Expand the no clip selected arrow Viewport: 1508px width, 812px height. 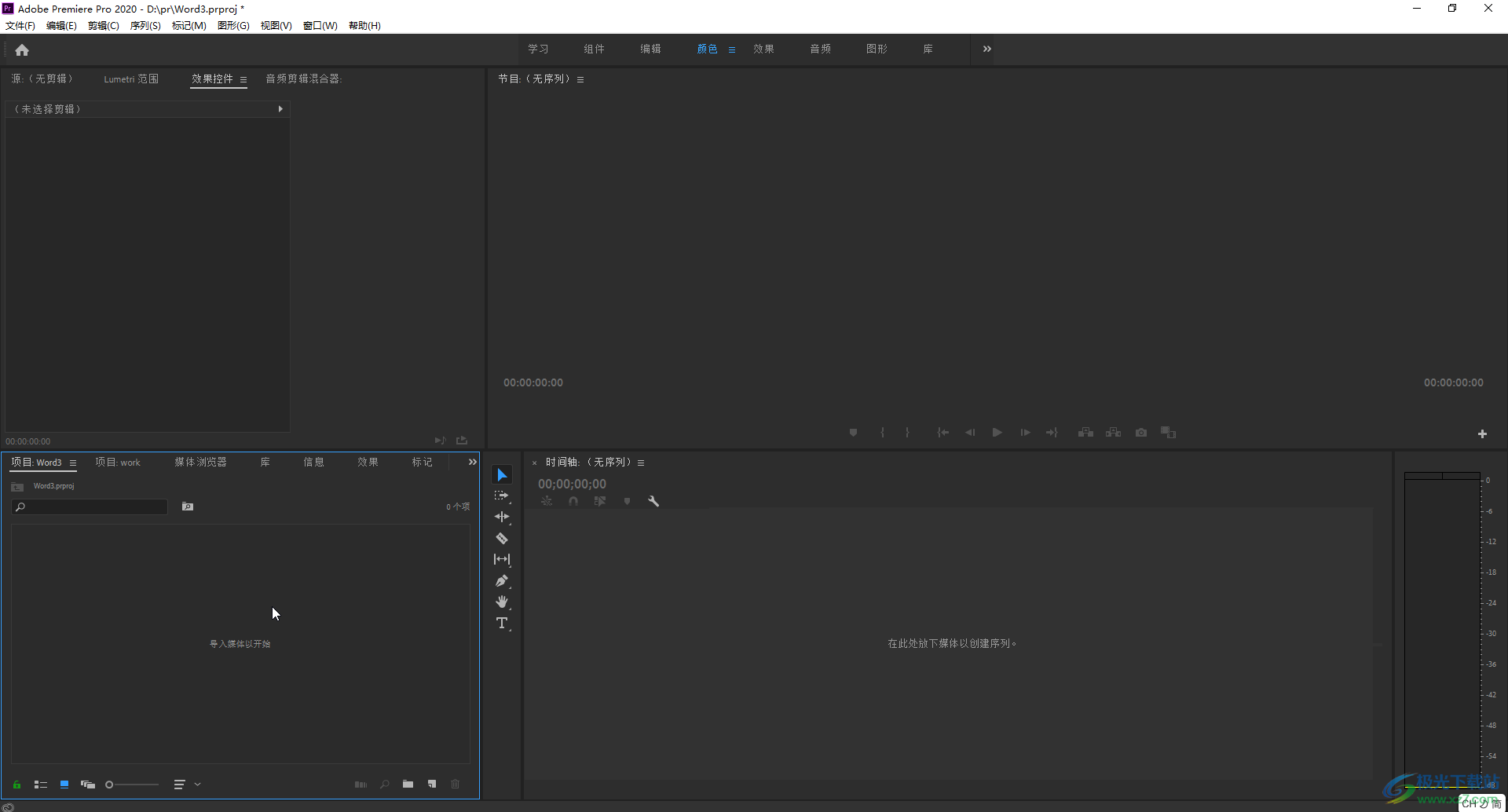click(280, 109)
